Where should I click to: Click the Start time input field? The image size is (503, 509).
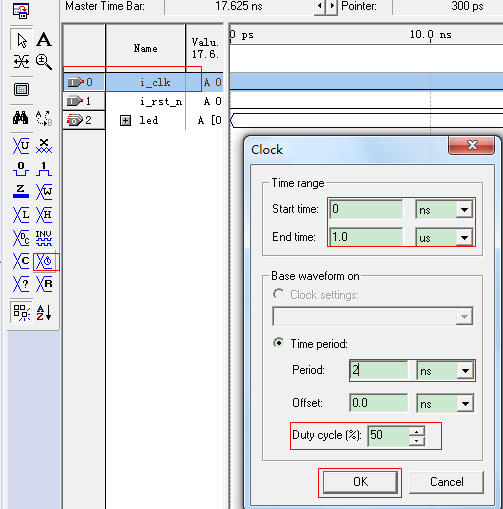coord(366,210)
